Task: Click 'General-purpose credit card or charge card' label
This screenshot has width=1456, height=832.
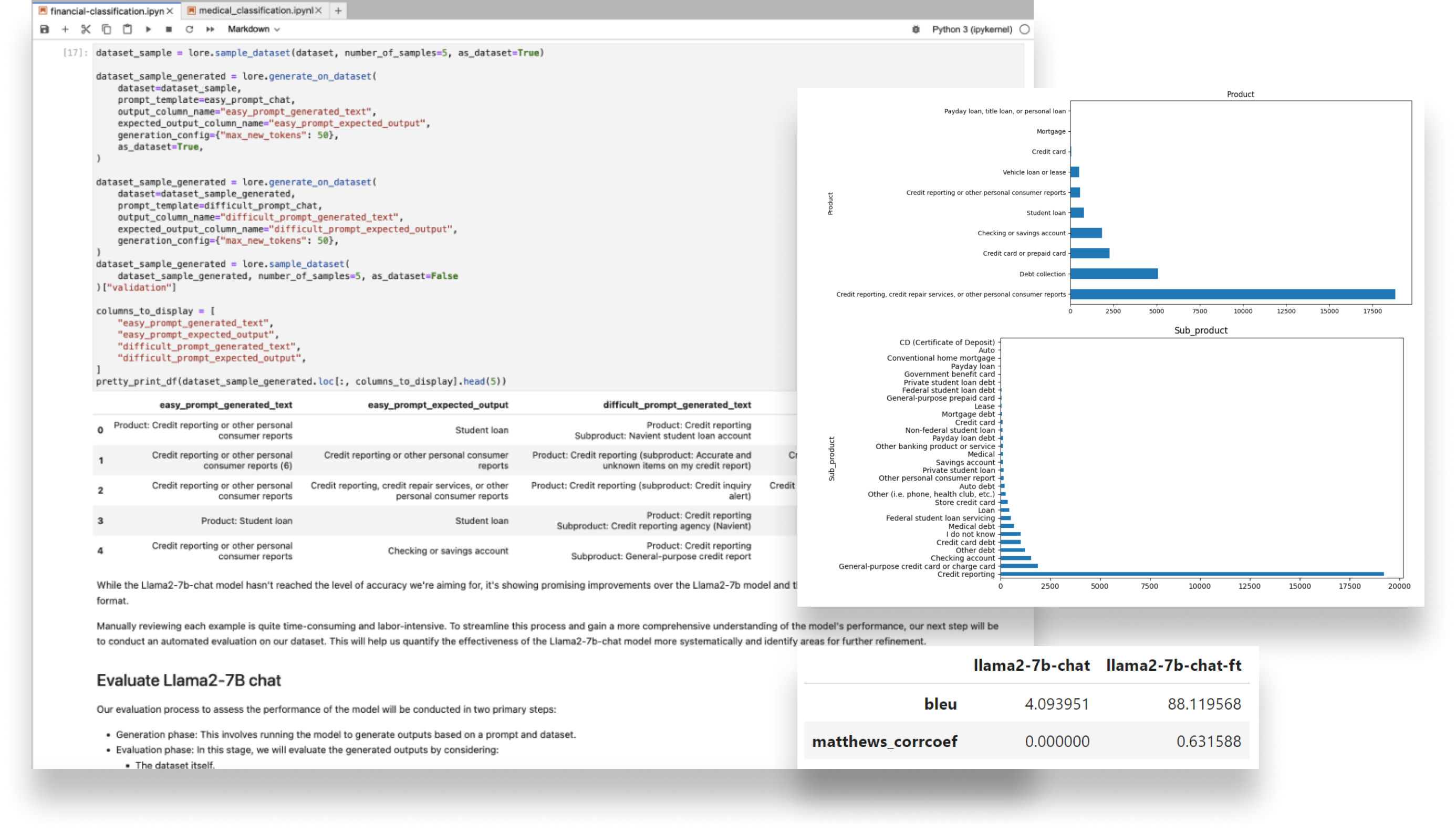Action: point(917,566)
